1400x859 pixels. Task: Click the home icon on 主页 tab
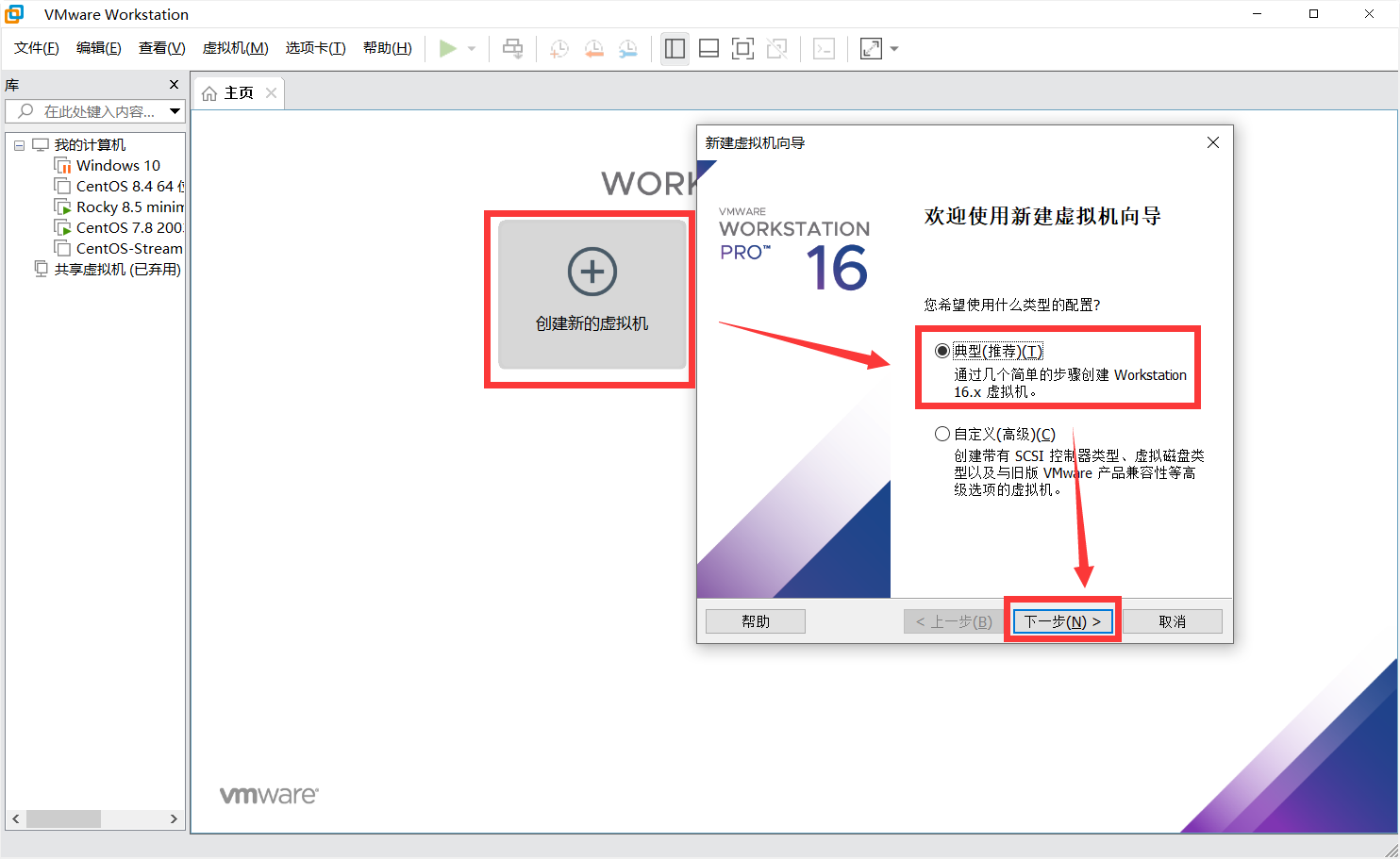coord(209,93)
